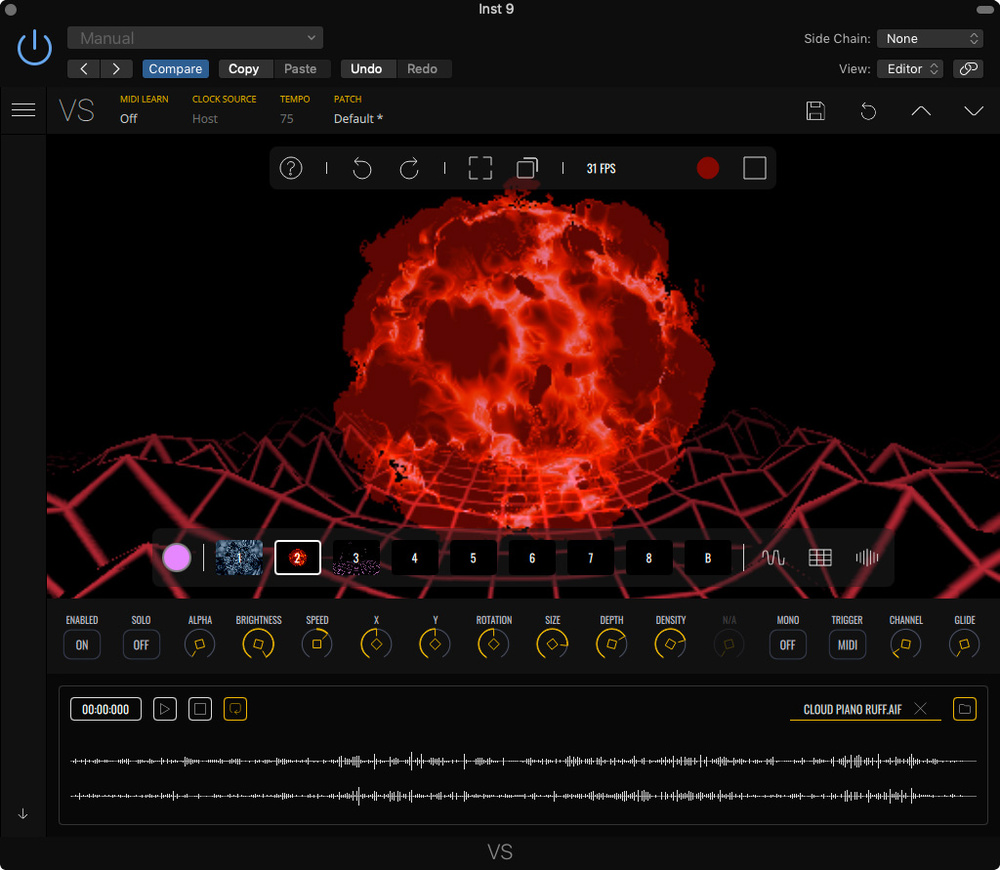Toggle the Mono OFF button

(788, 645)
